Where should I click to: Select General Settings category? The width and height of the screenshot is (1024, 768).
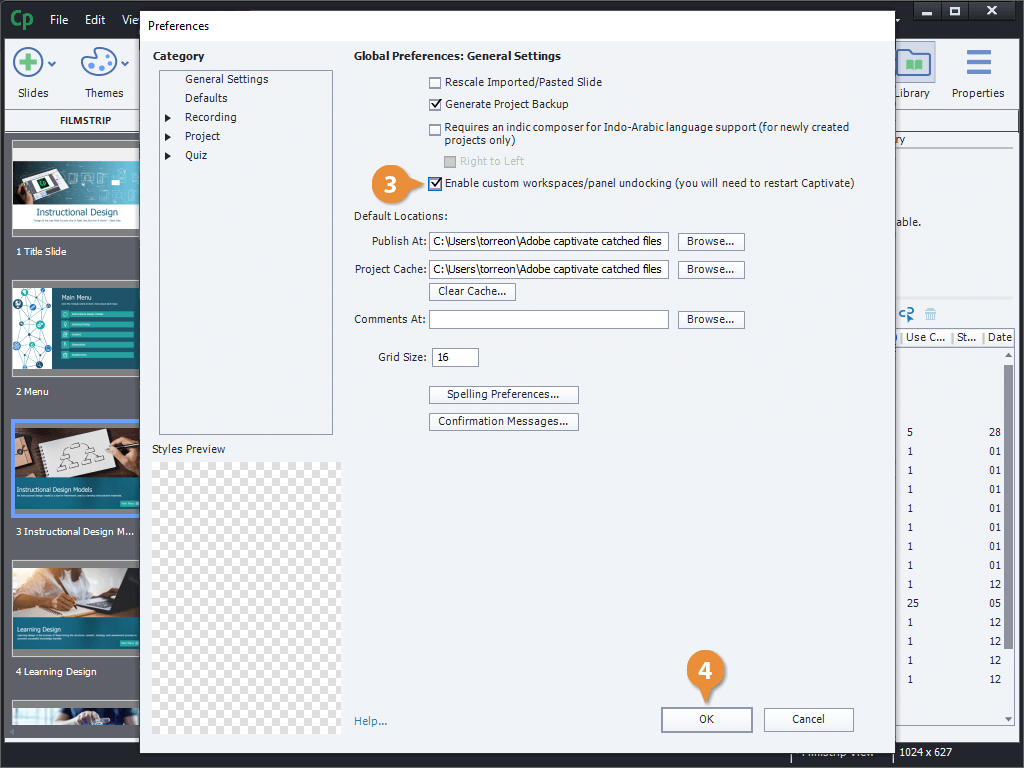(x=227, y=79)
